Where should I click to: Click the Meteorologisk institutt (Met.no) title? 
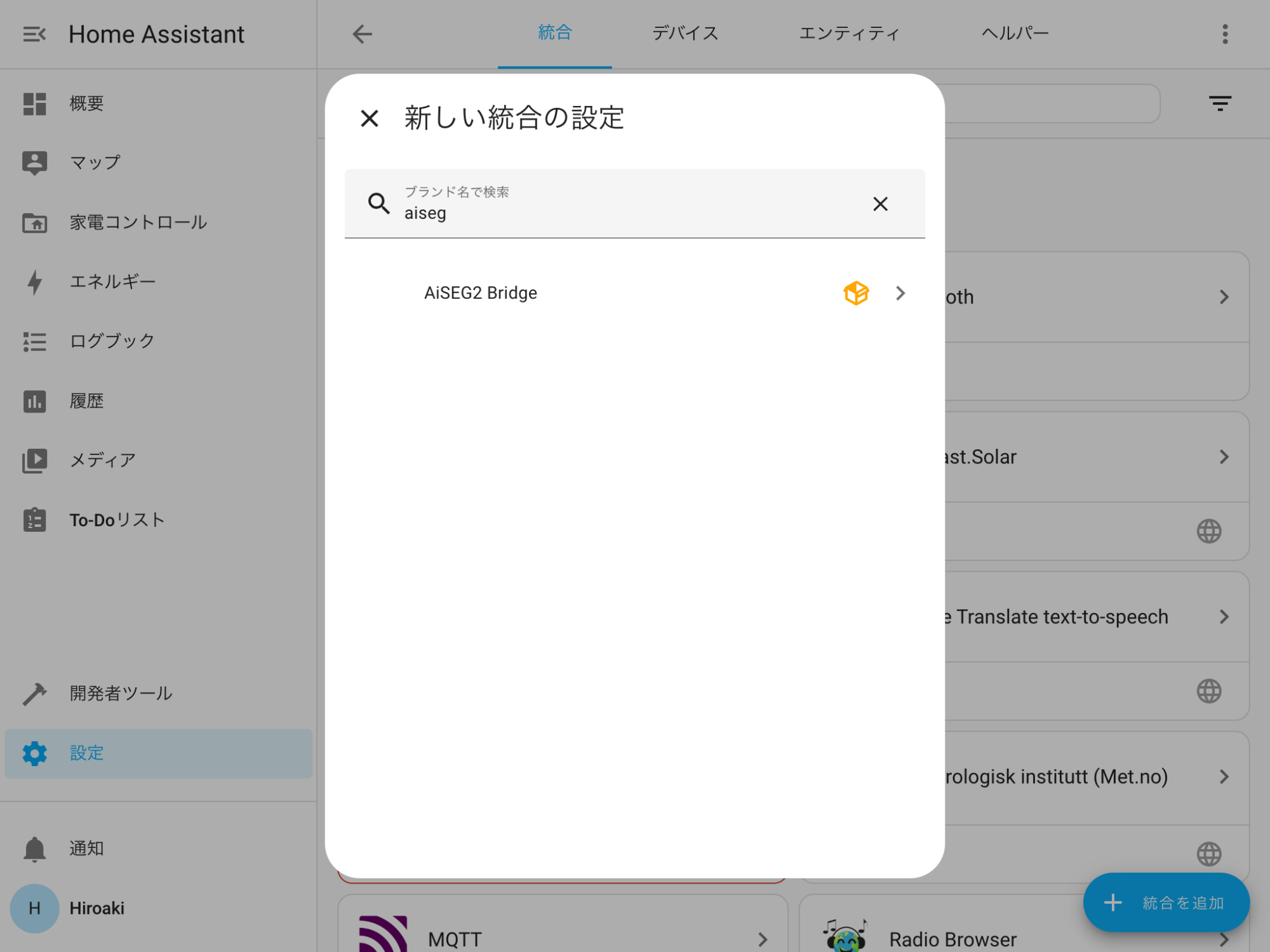point(1057,777)
